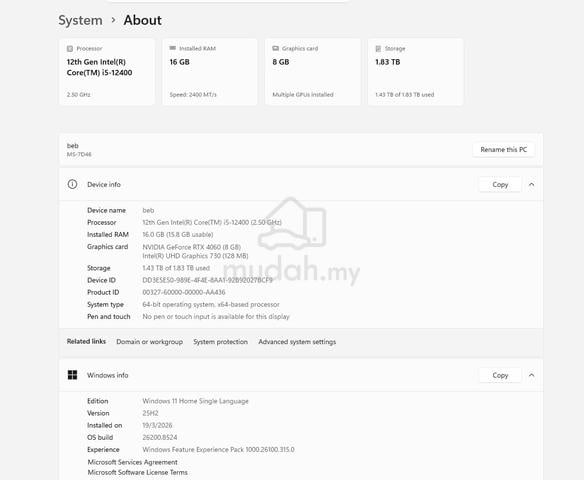Click the Graphics card icon

[x=276, y=48]
